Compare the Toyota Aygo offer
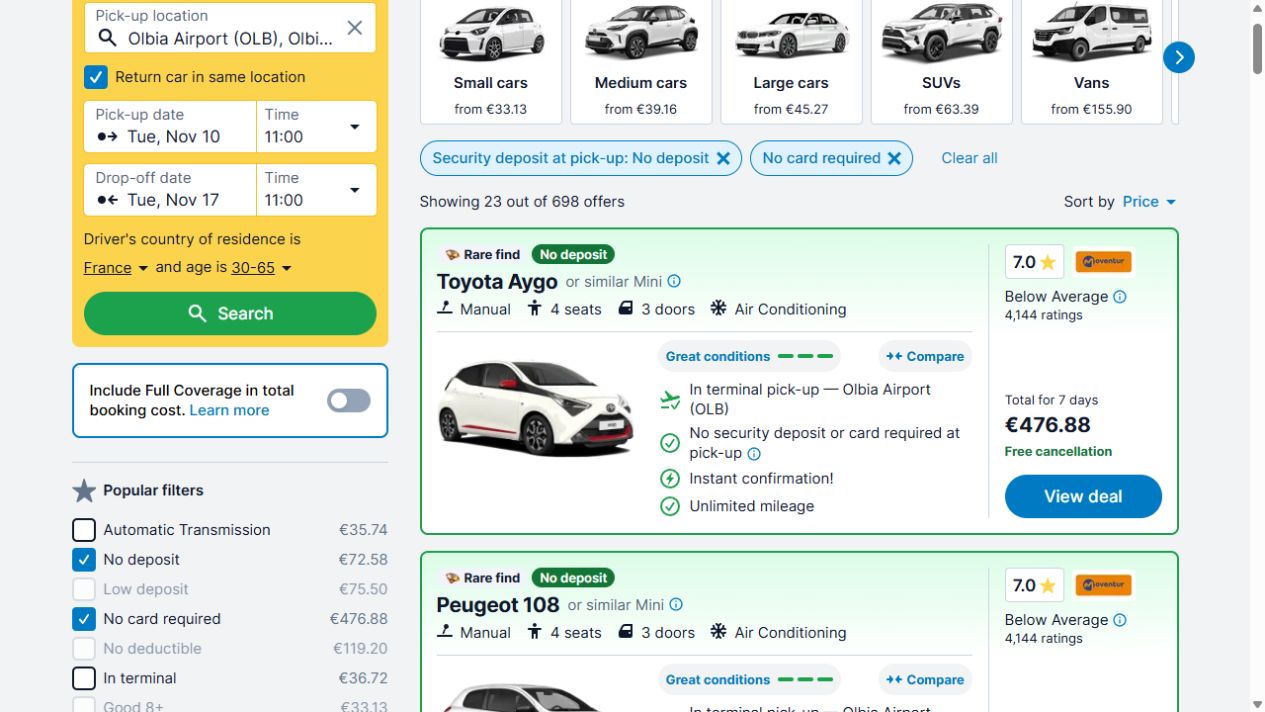1265x712 pixels. pos(925,356)
